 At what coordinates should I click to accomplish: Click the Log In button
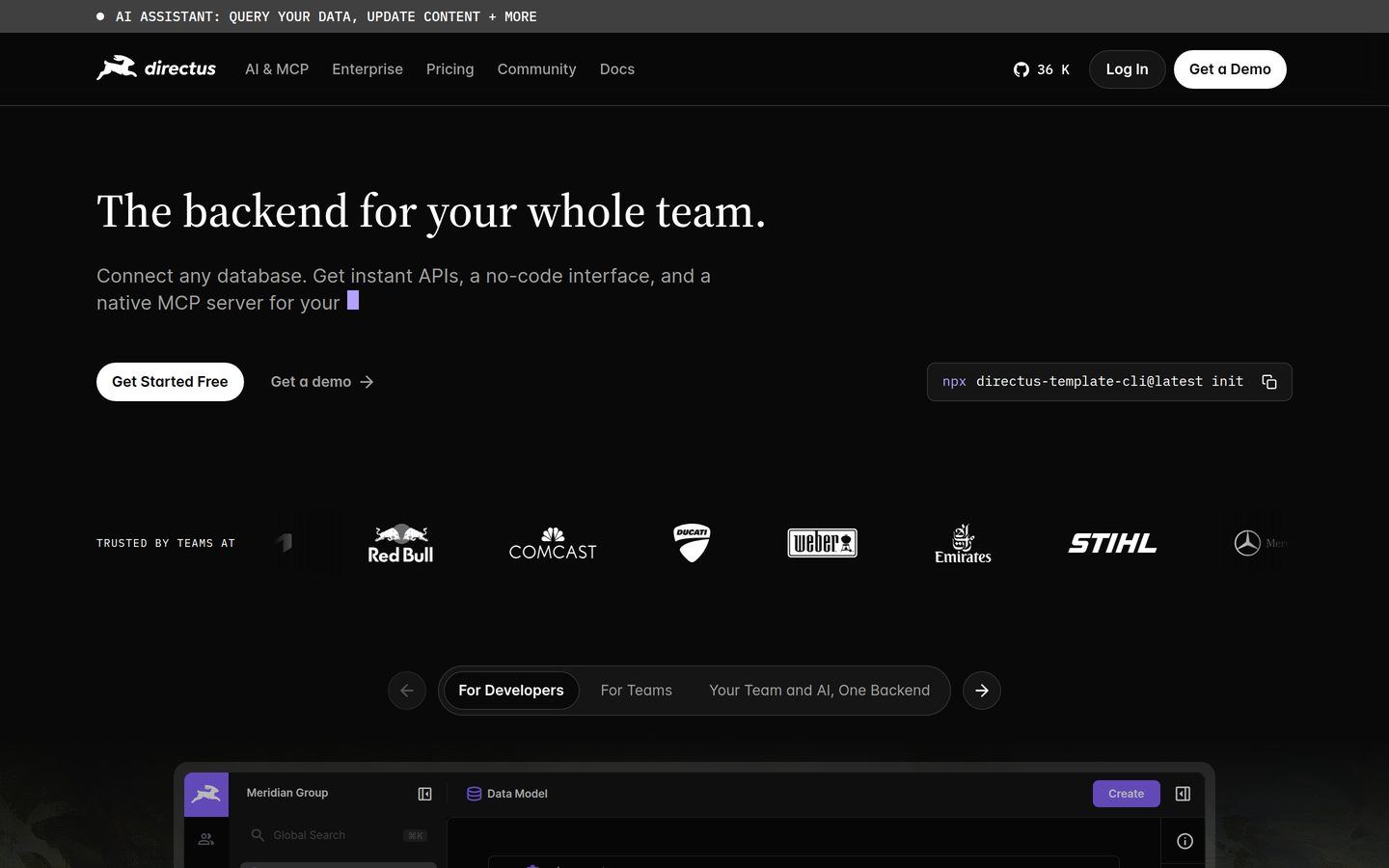(x=1127, y=69)
